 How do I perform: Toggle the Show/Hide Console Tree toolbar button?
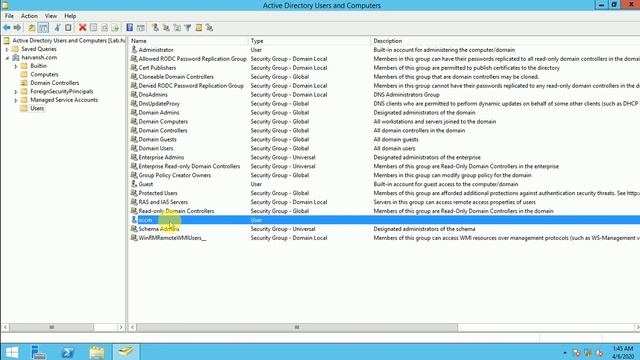click(x=43, y=28)
